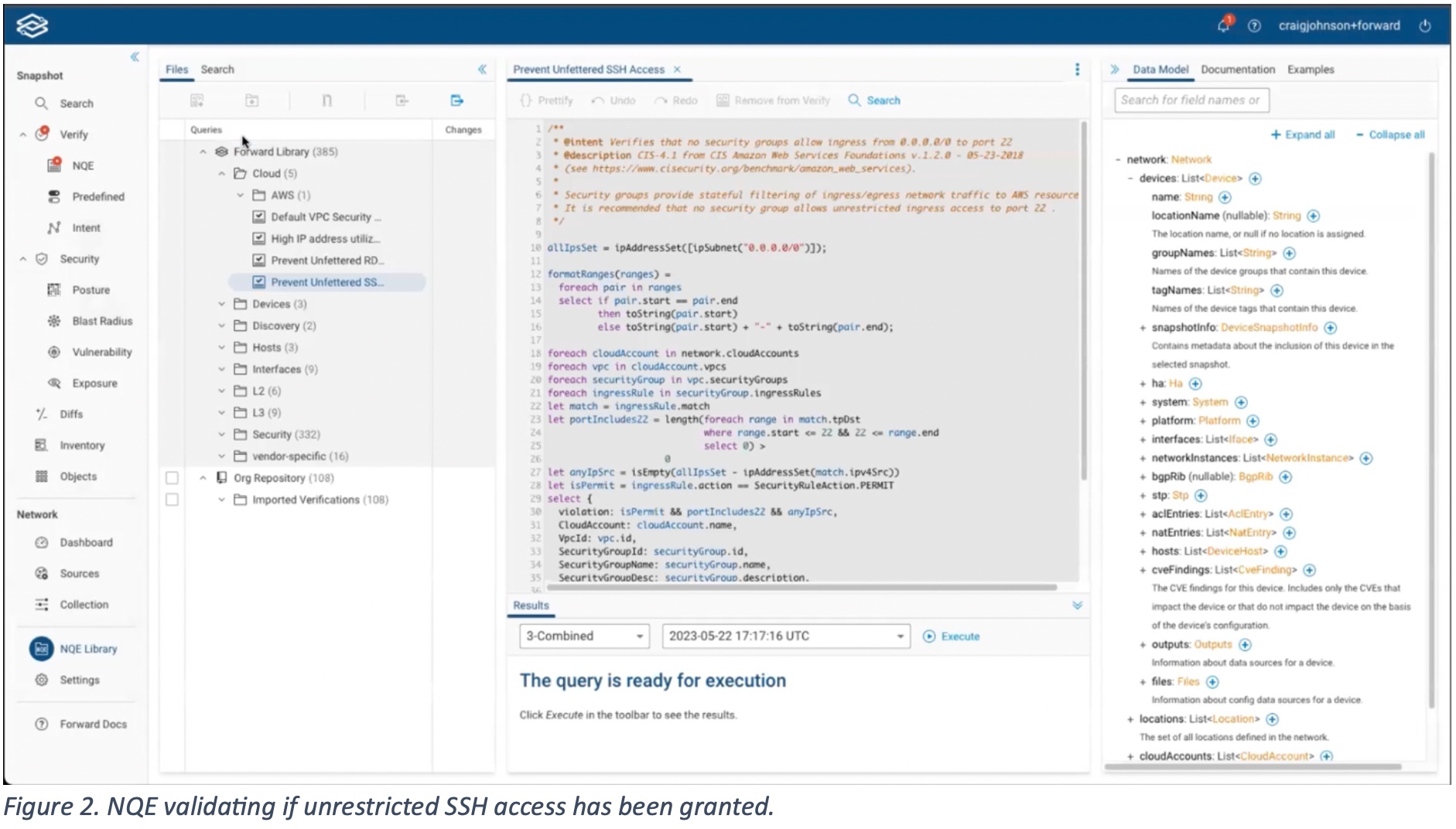Collapse the Verify section in sidebar
This screenshot has height=829, width=1456.
pos(23,135)
